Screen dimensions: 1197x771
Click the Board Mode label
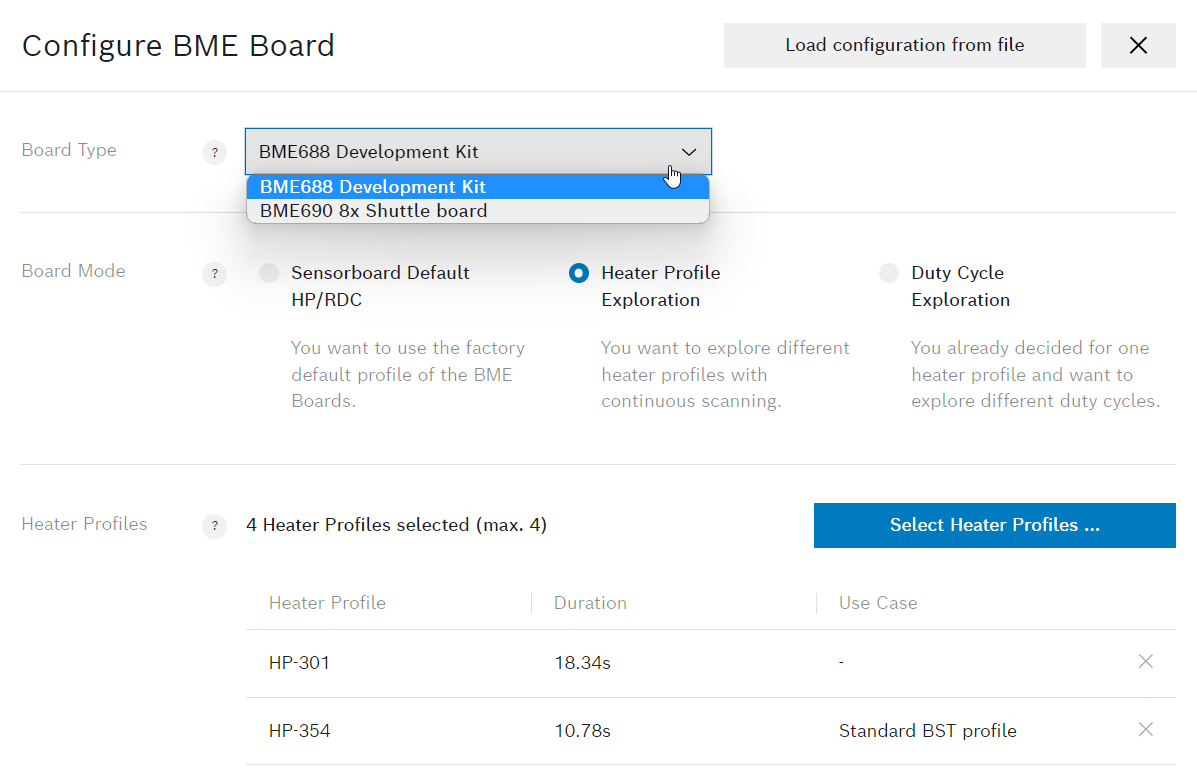(73, 271)
